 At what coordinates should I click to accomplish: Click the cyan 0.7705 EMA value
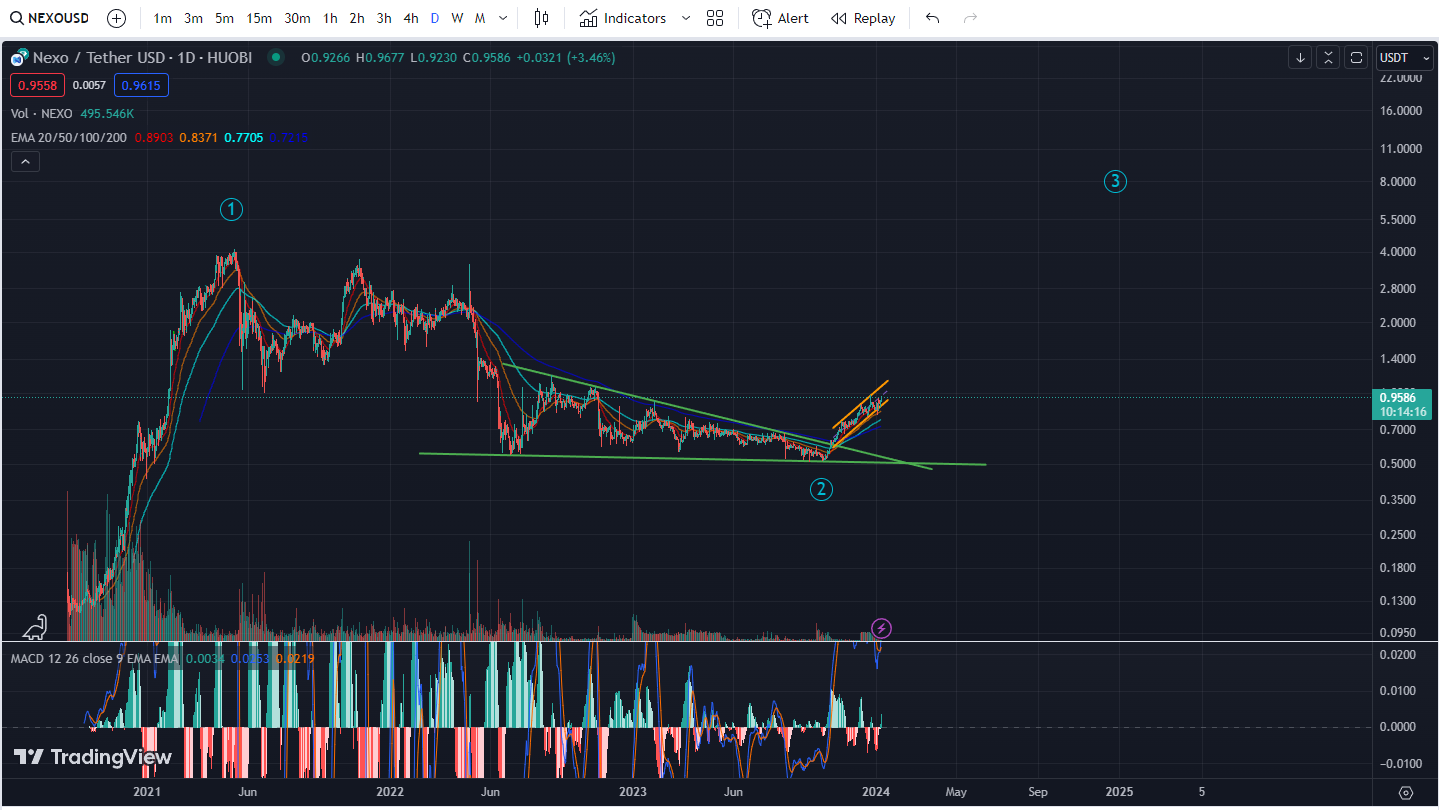(244, 137)
